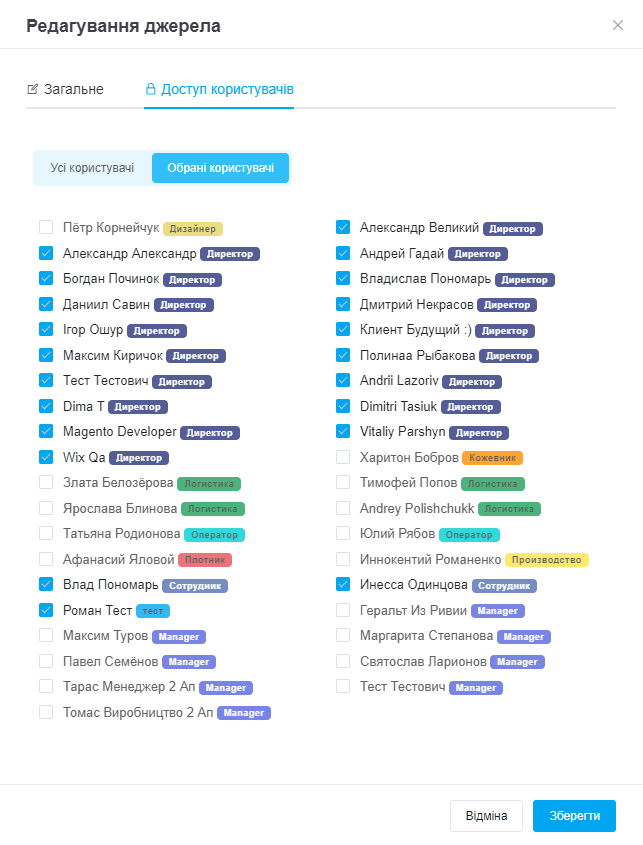Close the Редагування джерела dialog

[618, 25]
